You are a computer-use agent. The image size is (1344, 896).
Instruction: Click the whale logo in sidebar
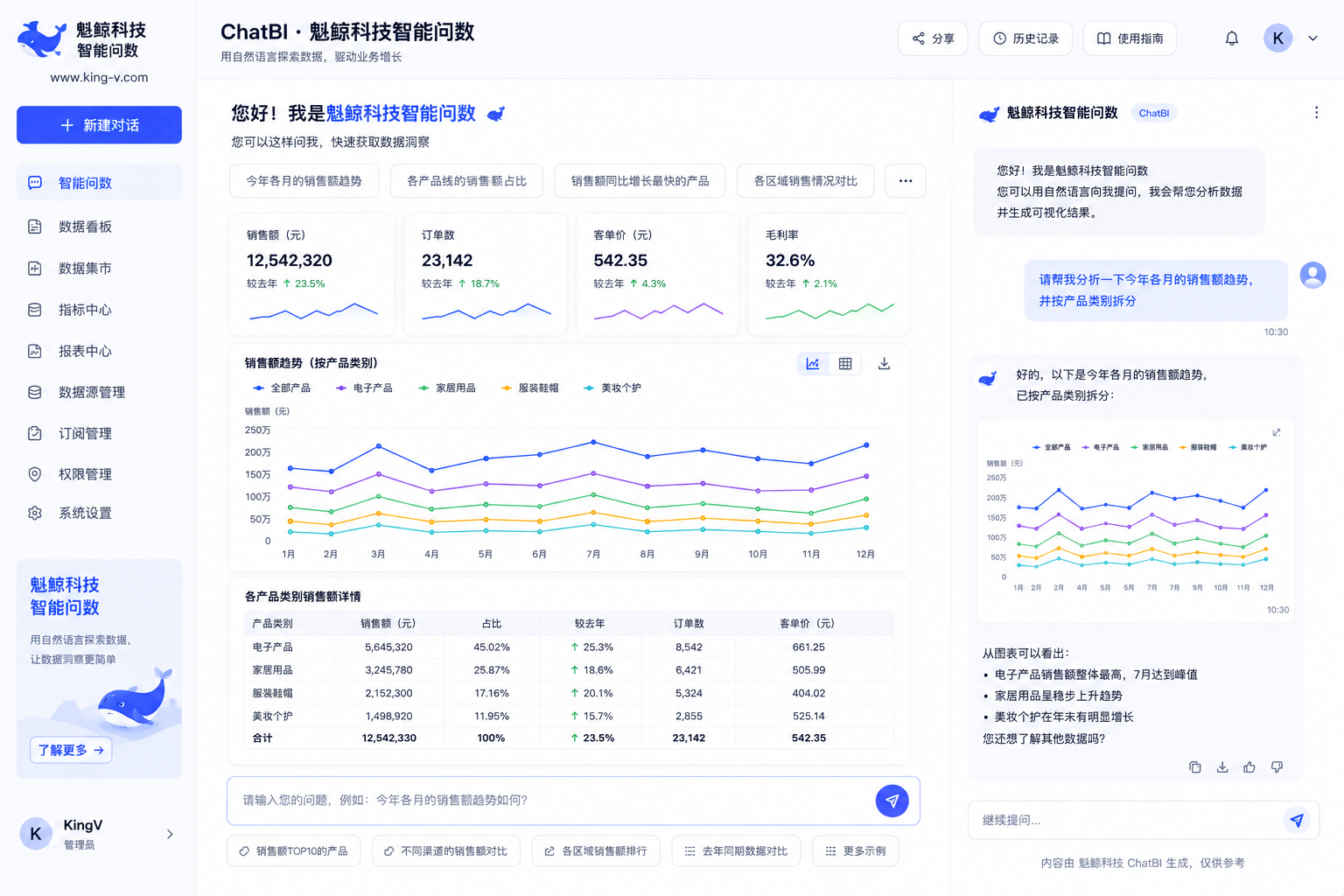[41, 39]
